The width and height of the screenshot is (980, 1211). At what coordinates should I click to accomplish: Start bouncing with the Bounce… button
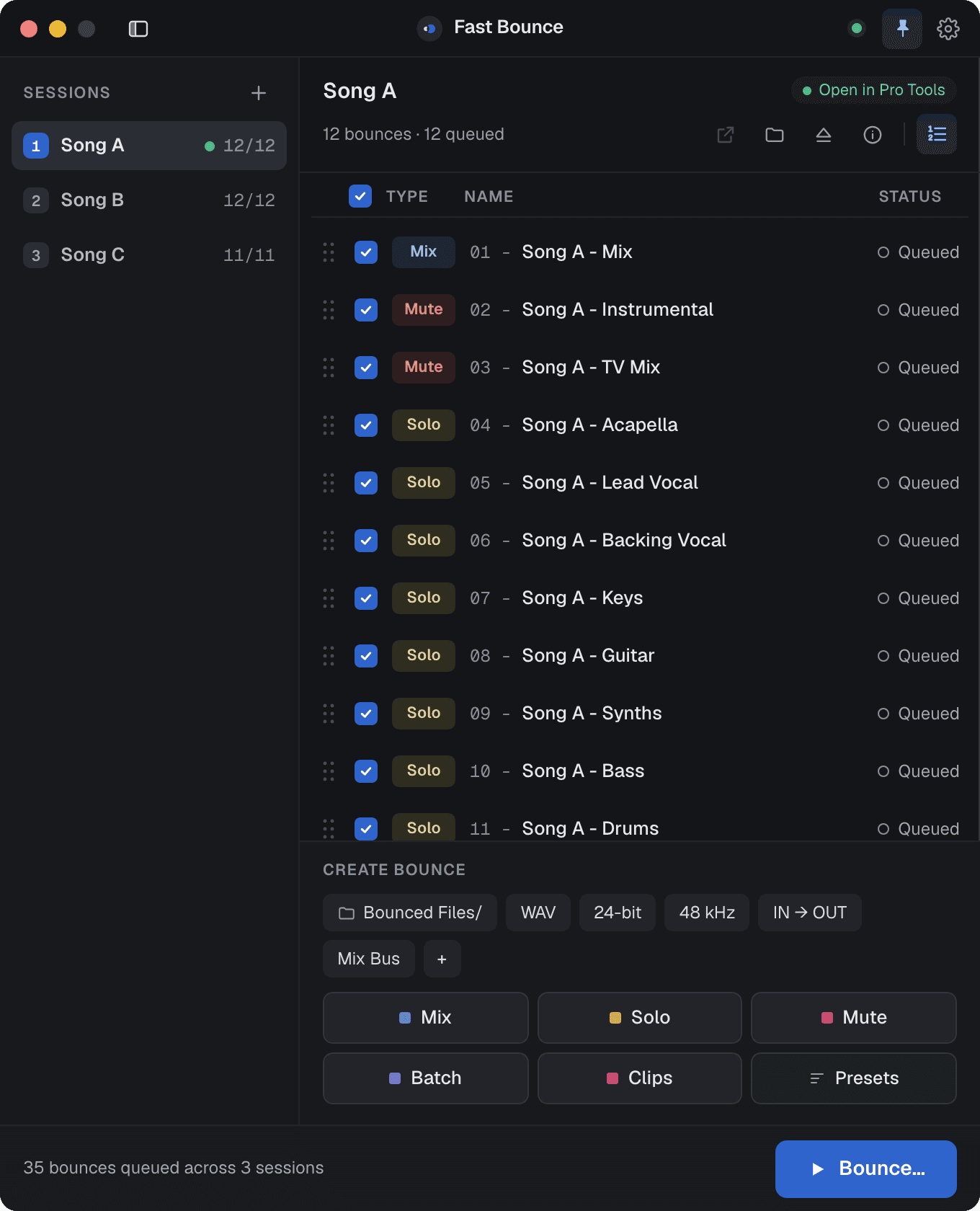click(866, 1169)
